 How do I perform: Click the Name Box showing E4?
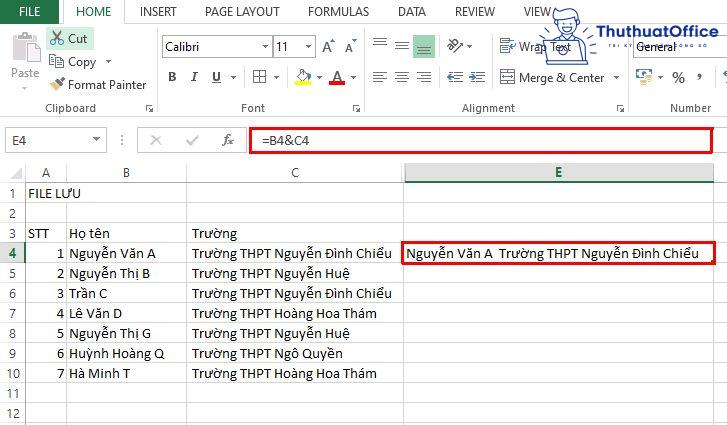[x=48, y=140]
